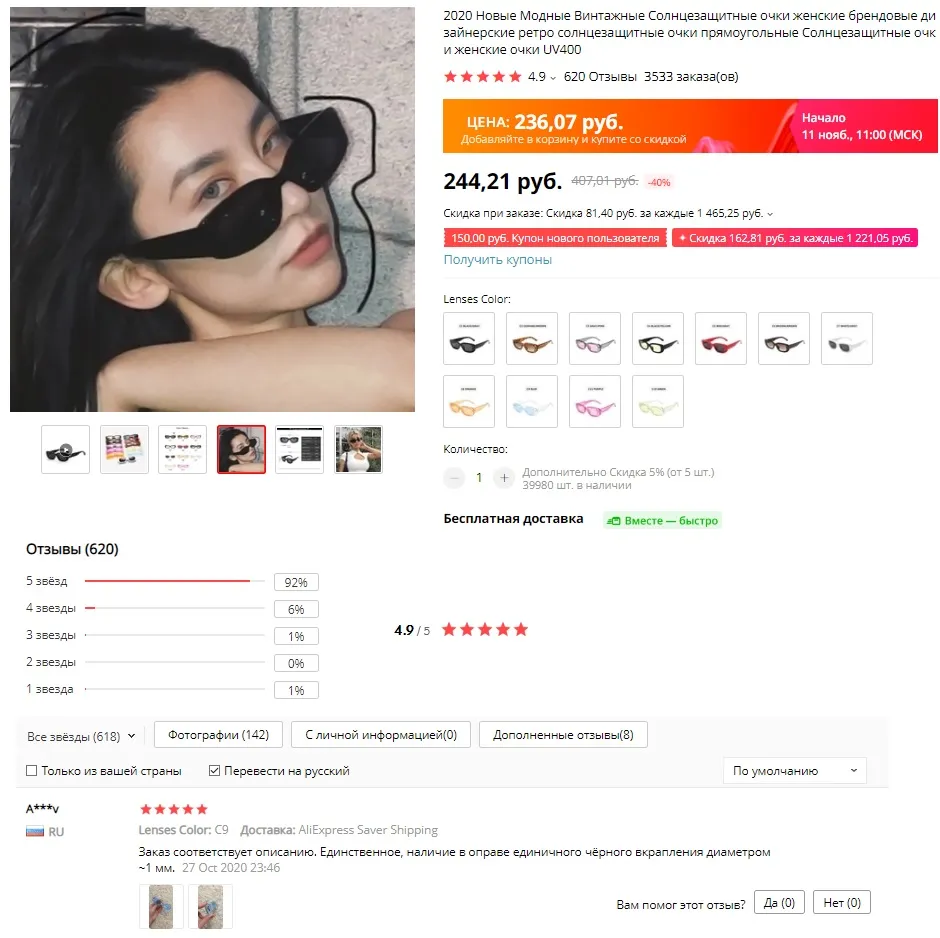
Task: Select the red sunglasses color swatch
Action: (x=721, y=338)
